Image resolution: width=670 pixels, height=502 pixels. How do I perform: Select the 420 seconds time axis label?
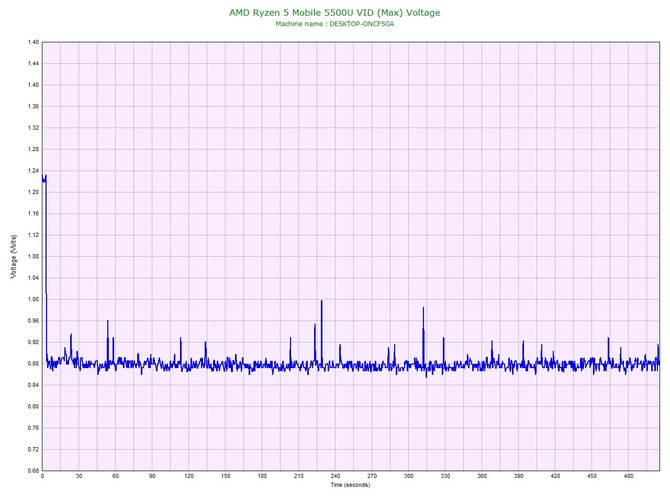click(555, 476)
